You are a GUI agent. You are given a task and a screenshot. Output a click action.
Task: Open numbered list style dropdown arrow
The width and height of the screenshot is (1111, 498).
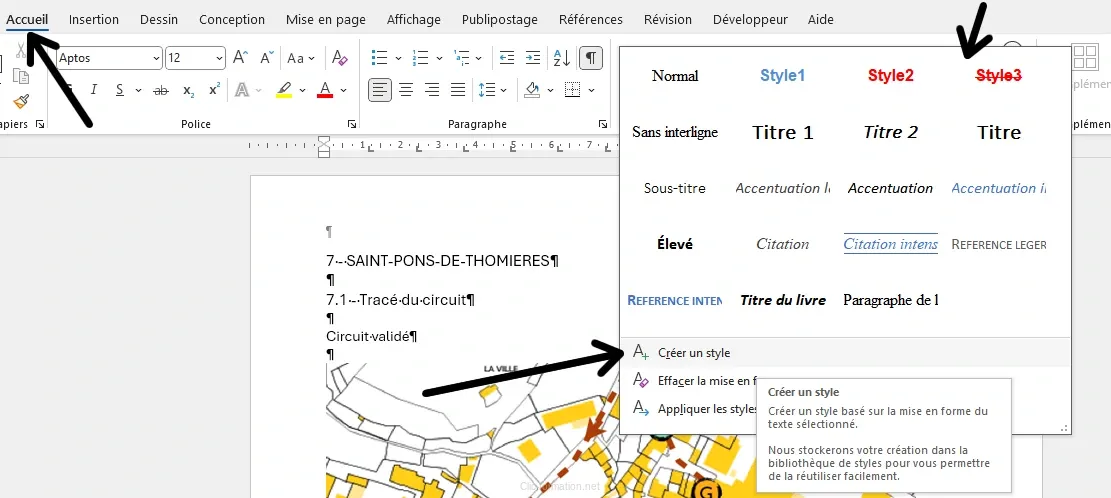(x=439, y=59)
